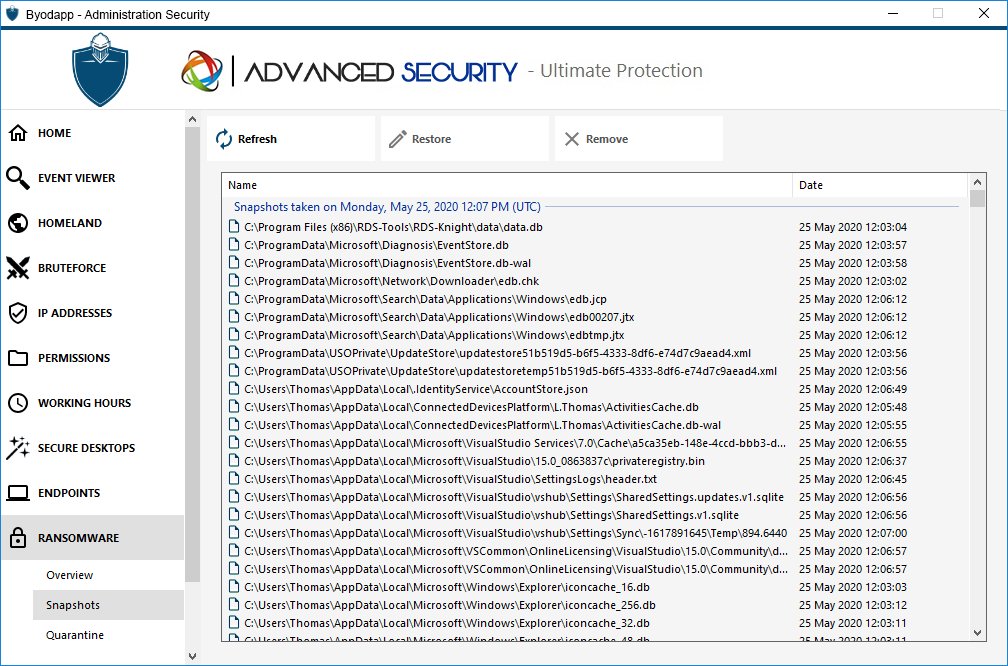The width and height of the screenshot is (1008, 666).
Task: Click file icon beside EventStore.db-wal
Action: click(234, 263)
